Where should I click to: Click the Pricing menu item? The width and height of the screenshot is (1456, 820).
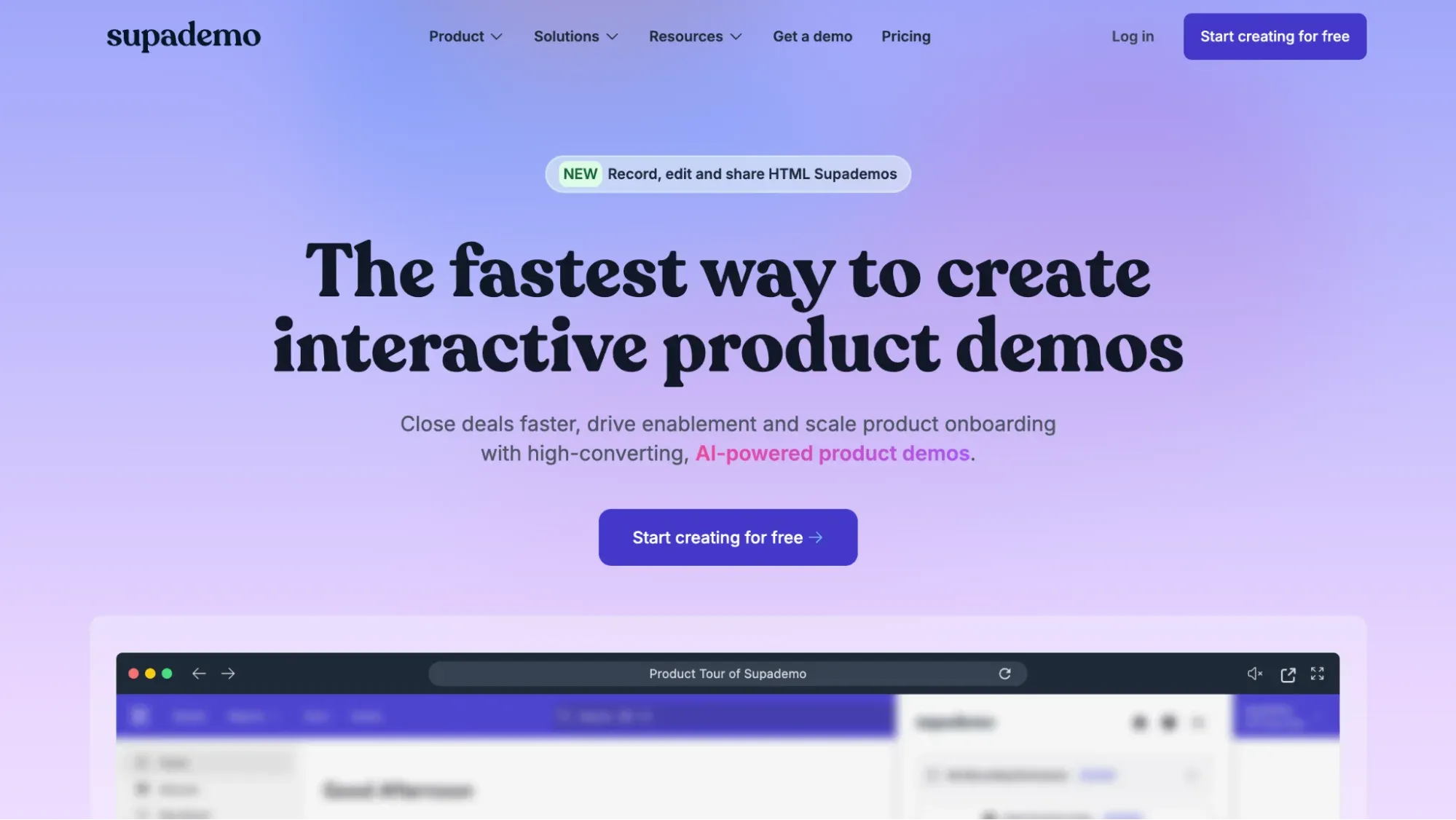(906, 36)
